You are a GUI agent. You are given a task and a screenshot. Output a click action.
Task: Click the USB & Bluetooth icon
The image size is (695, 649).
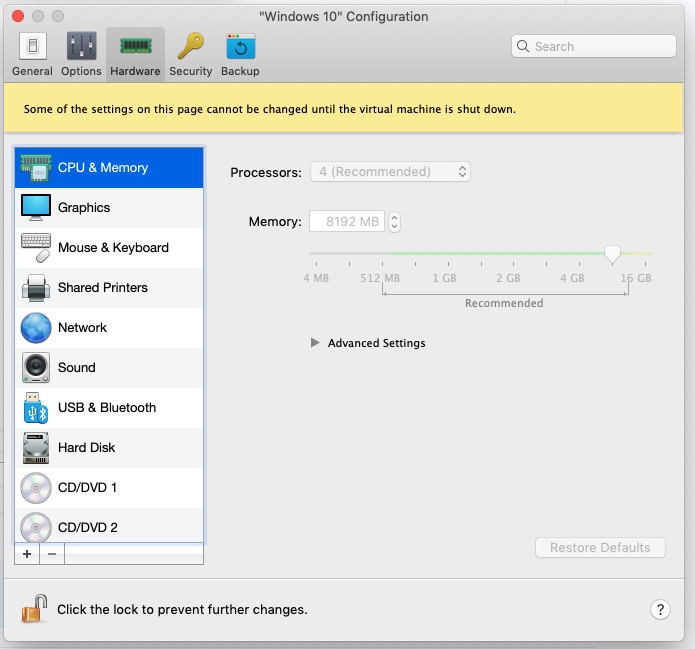coord(36,408)
